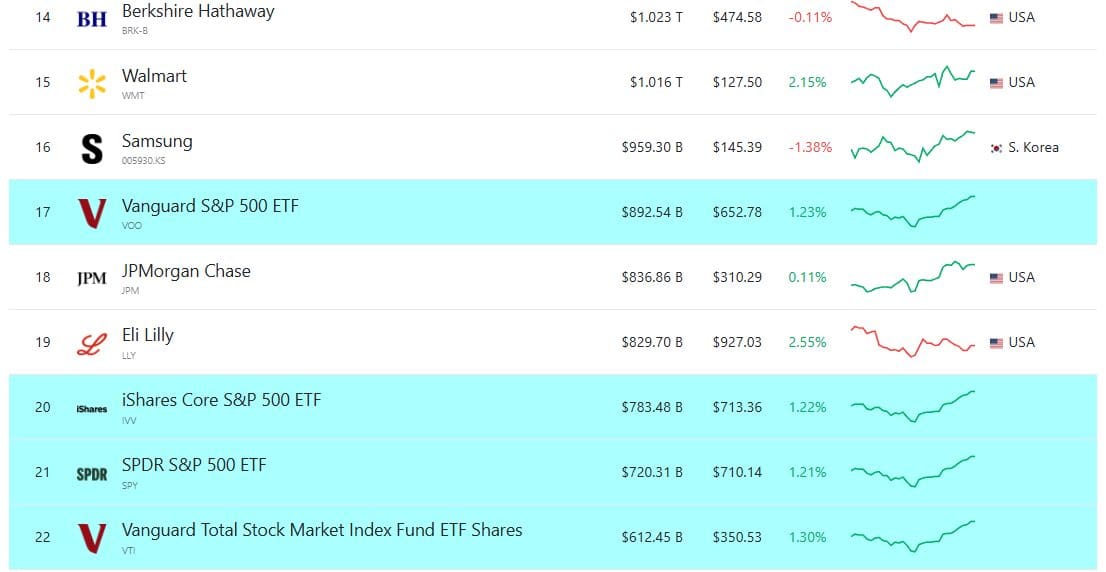Screen dimensions: 1106x572
Task: Click the Eli Lilly script logo
Action: coord(92,344)
